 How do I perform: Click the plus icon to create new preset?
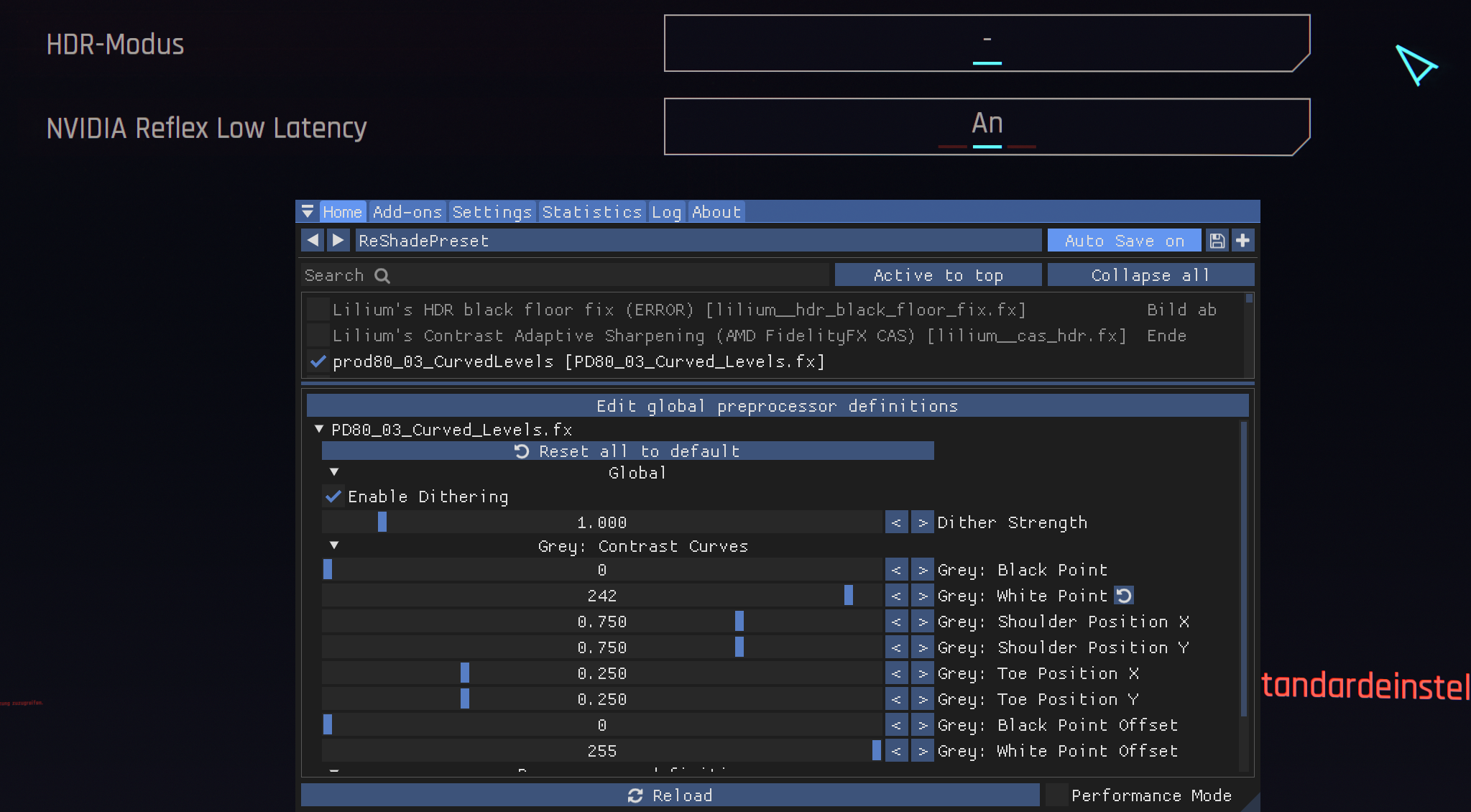(x=1242, y=240)
